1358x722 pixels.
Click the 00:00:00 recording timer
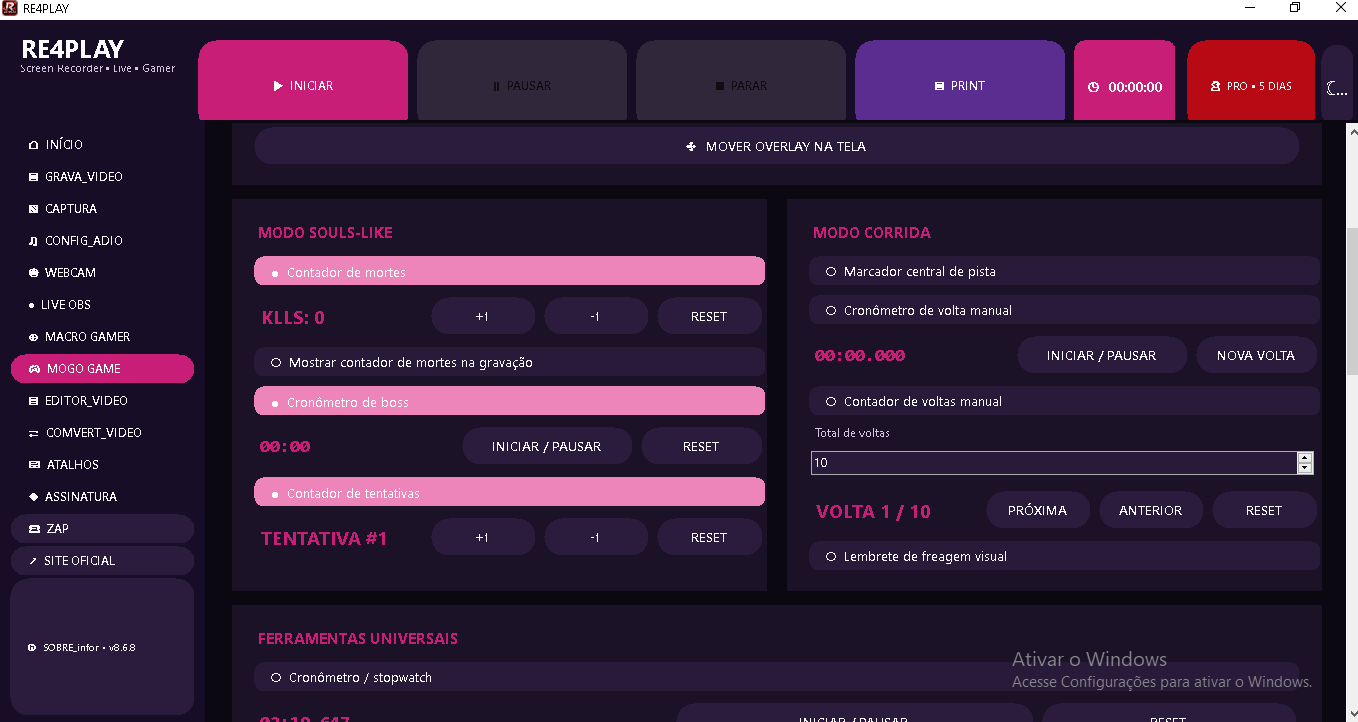(1125, 81)
